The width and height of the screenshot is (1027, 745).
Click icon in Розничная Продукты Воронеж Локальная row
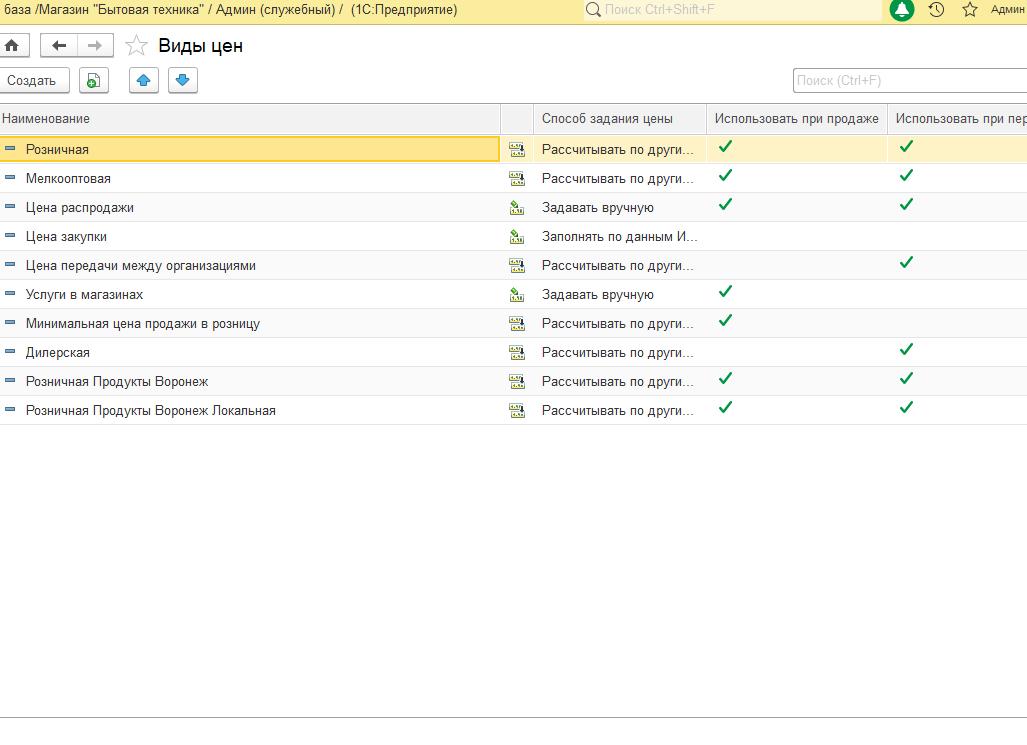[517, 411]
